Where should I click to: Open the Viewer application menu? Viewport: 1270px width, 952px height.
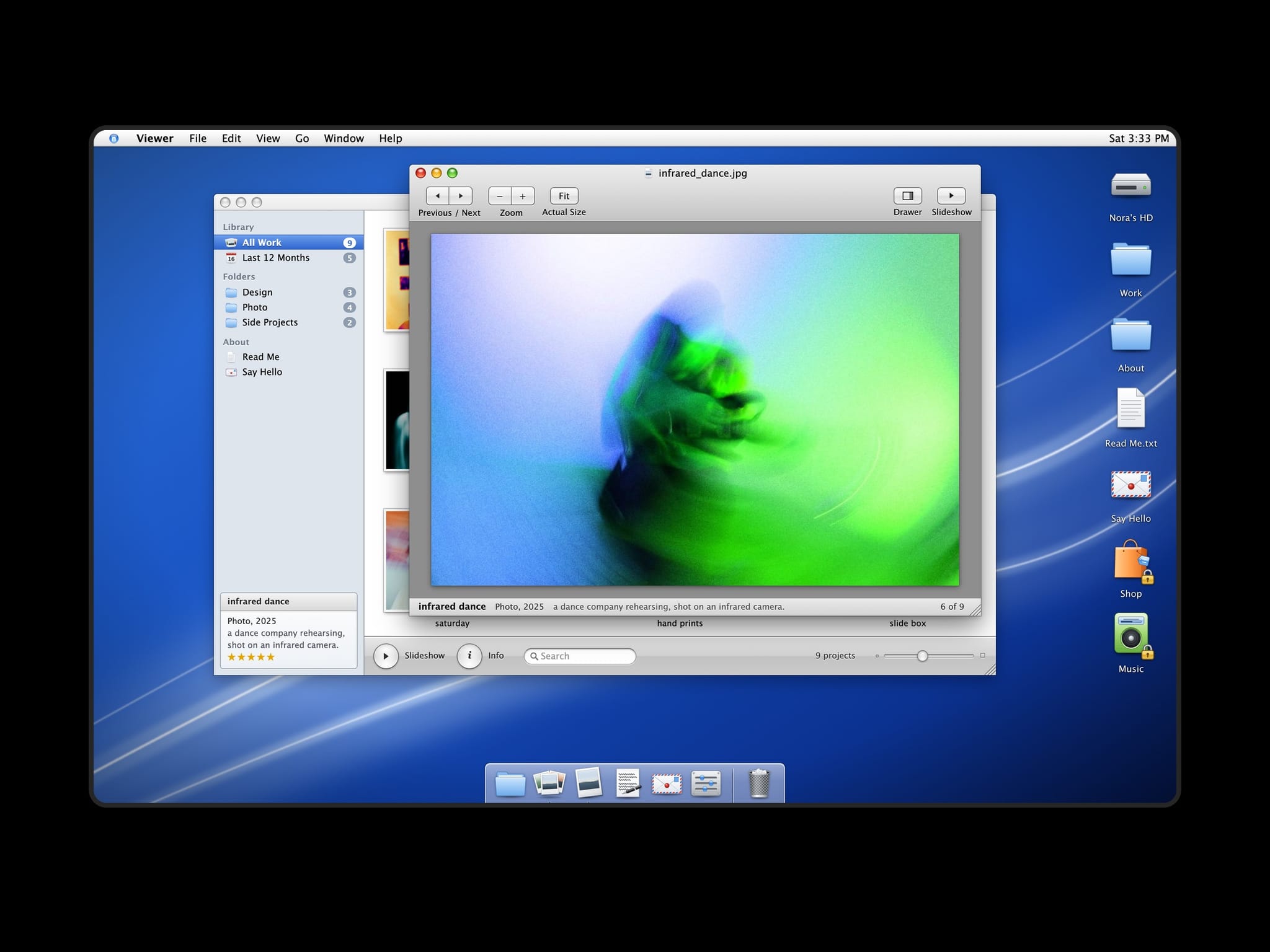154,138
